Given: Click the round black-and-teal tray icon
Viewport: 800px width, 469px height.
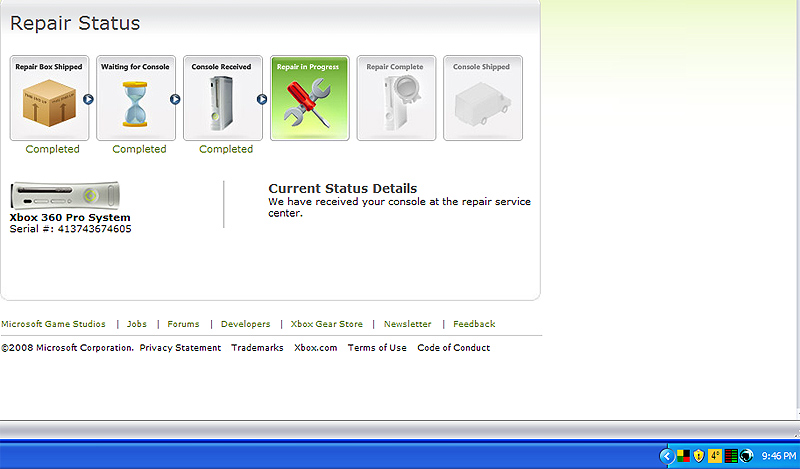Looking at the screenshot, I should 746,455.
